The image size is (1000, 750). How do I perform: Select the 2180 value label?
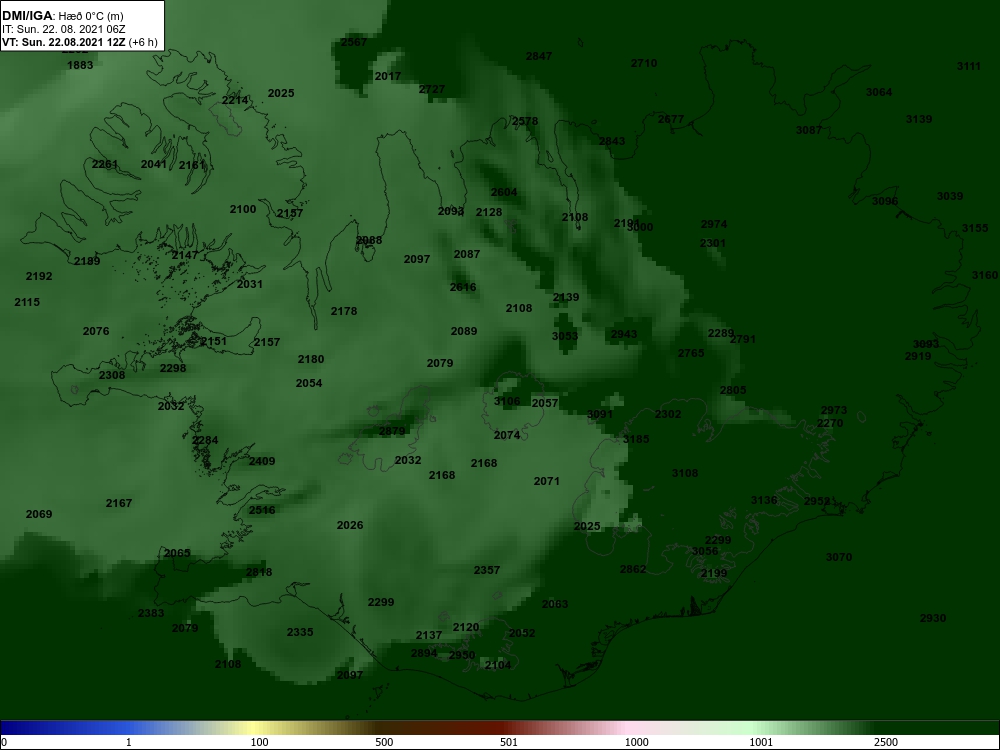point(311,359)
